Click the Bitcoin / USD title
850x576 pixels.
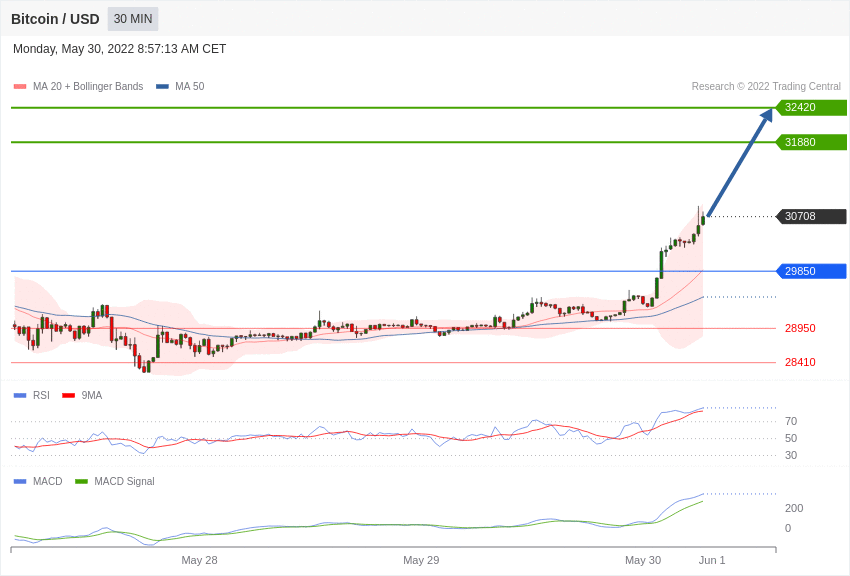55,20
